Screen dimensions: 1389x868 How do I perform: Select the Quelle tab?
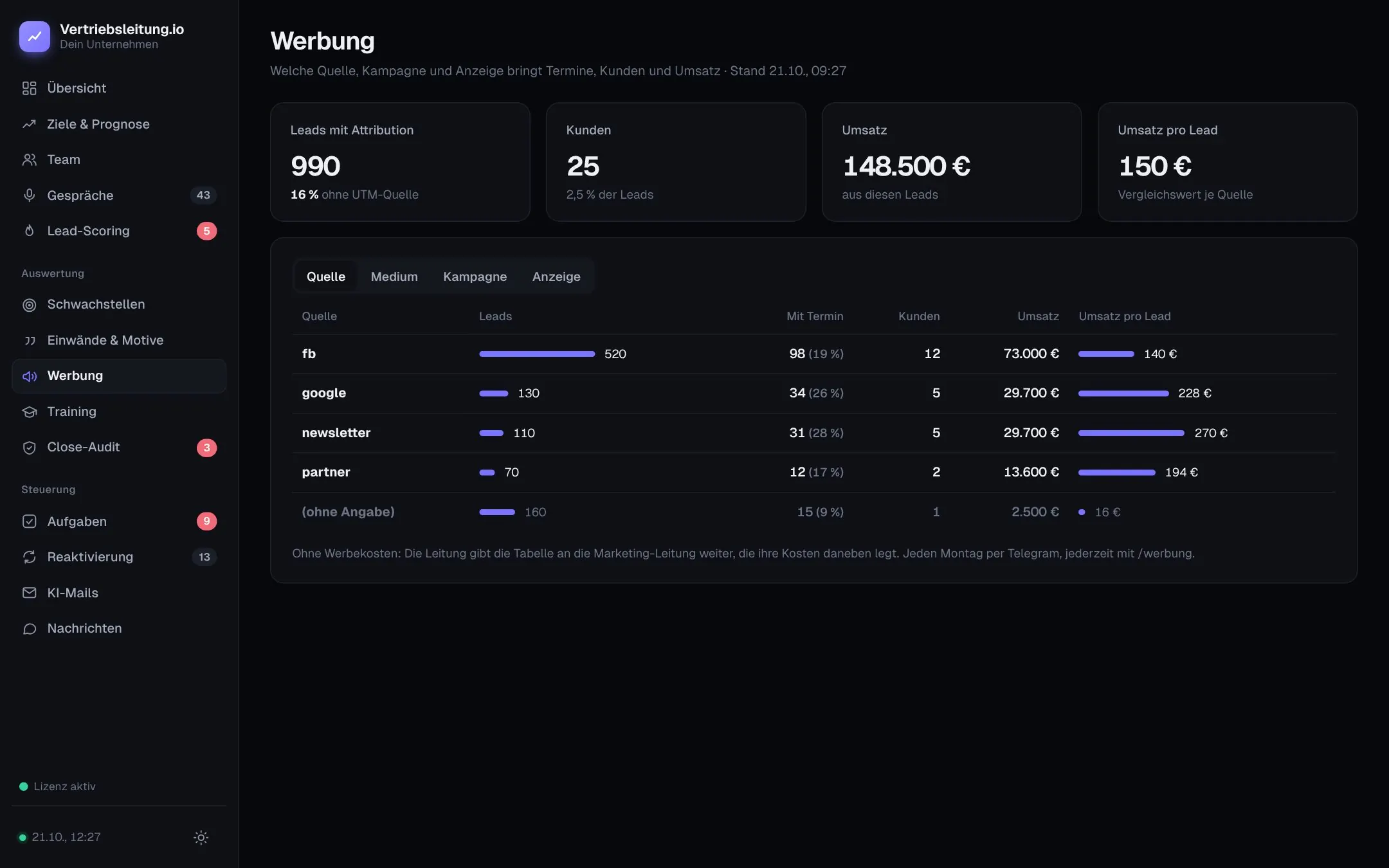tap(326, 276)
